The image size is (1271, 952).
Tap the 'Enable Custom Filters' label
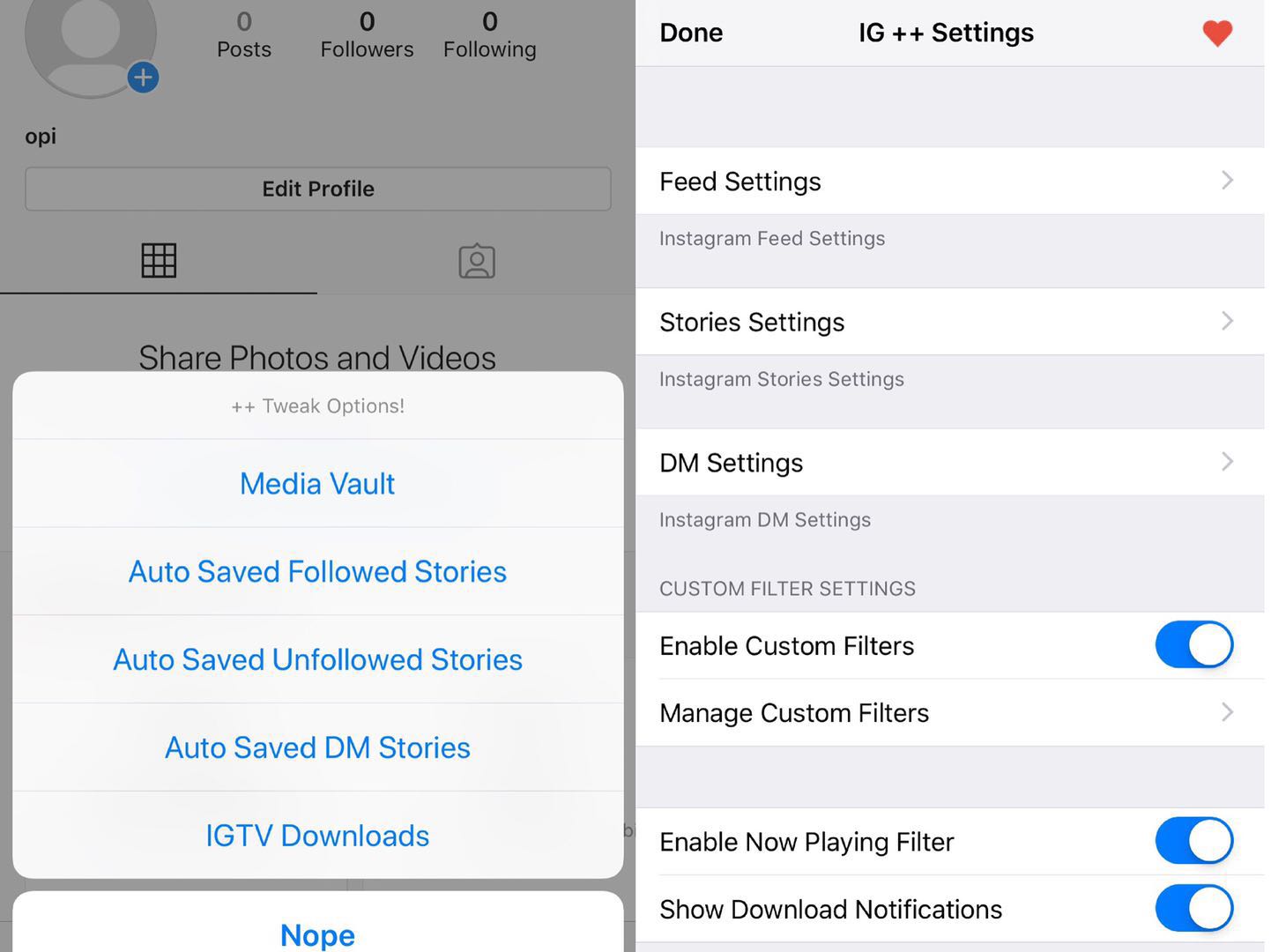[x=787, y=646]
